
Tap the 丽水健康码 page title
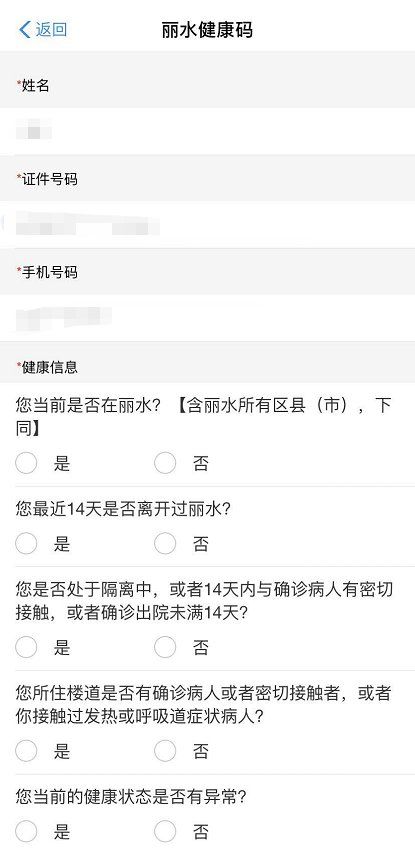(x=207, y=30)
